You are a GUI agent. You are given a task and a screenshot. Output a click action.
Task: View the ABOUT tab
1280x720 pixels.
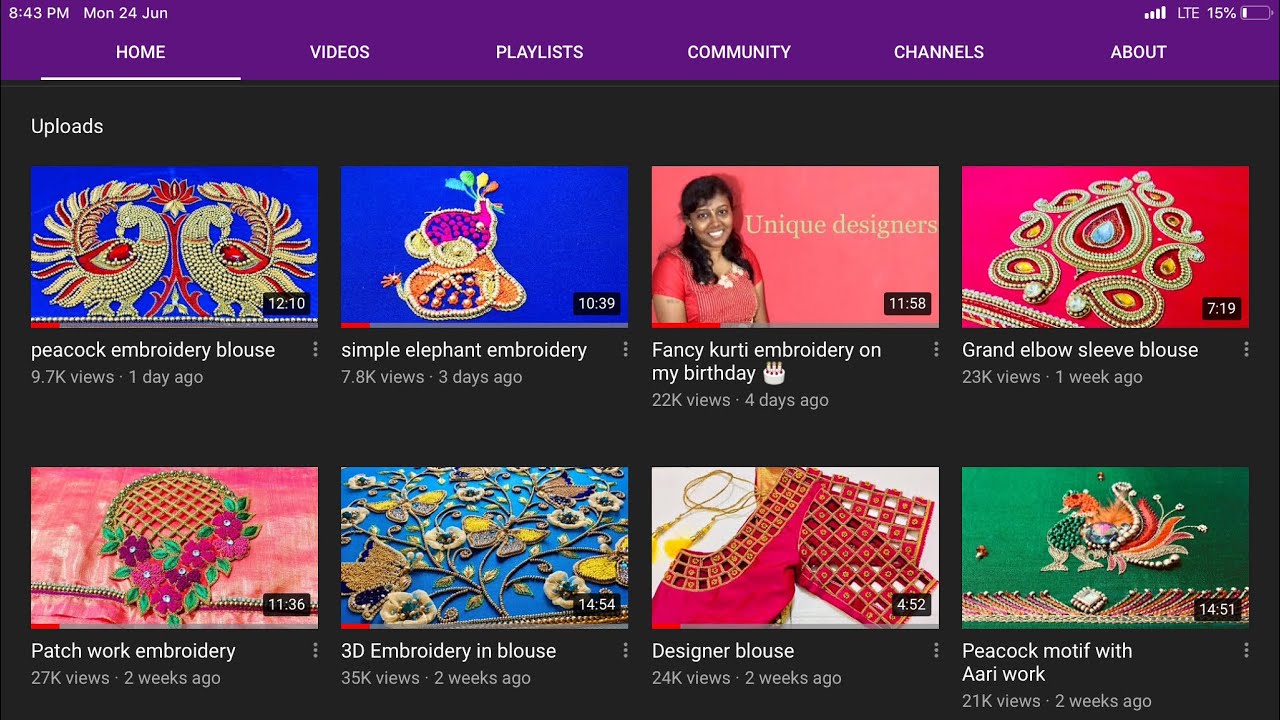coord(1138,52)
